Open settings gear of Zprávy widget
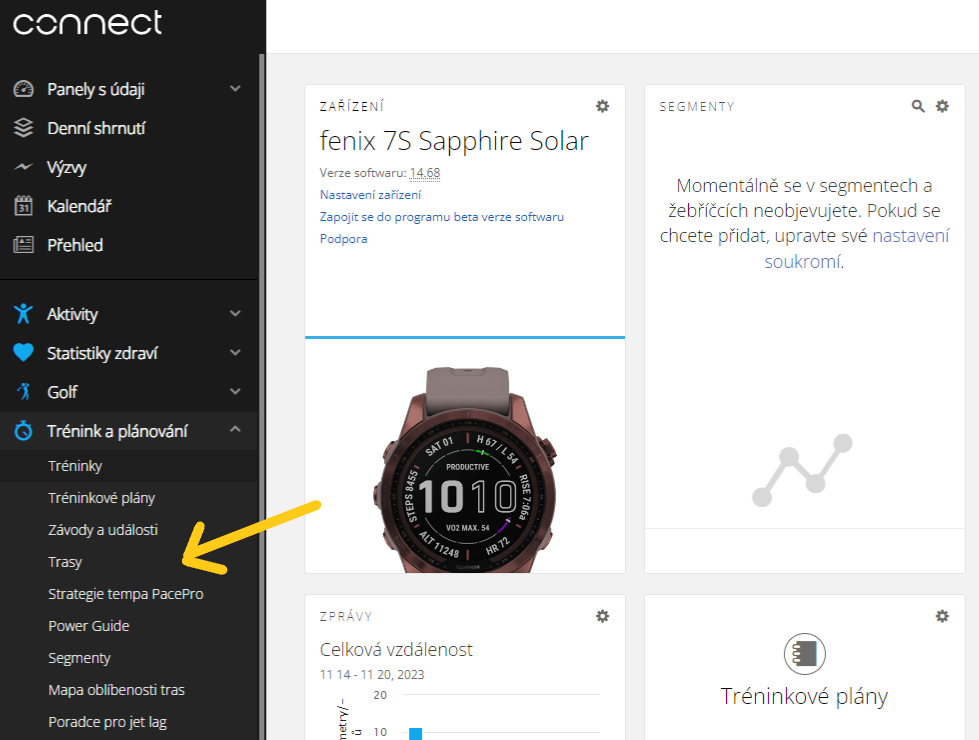 603,616
